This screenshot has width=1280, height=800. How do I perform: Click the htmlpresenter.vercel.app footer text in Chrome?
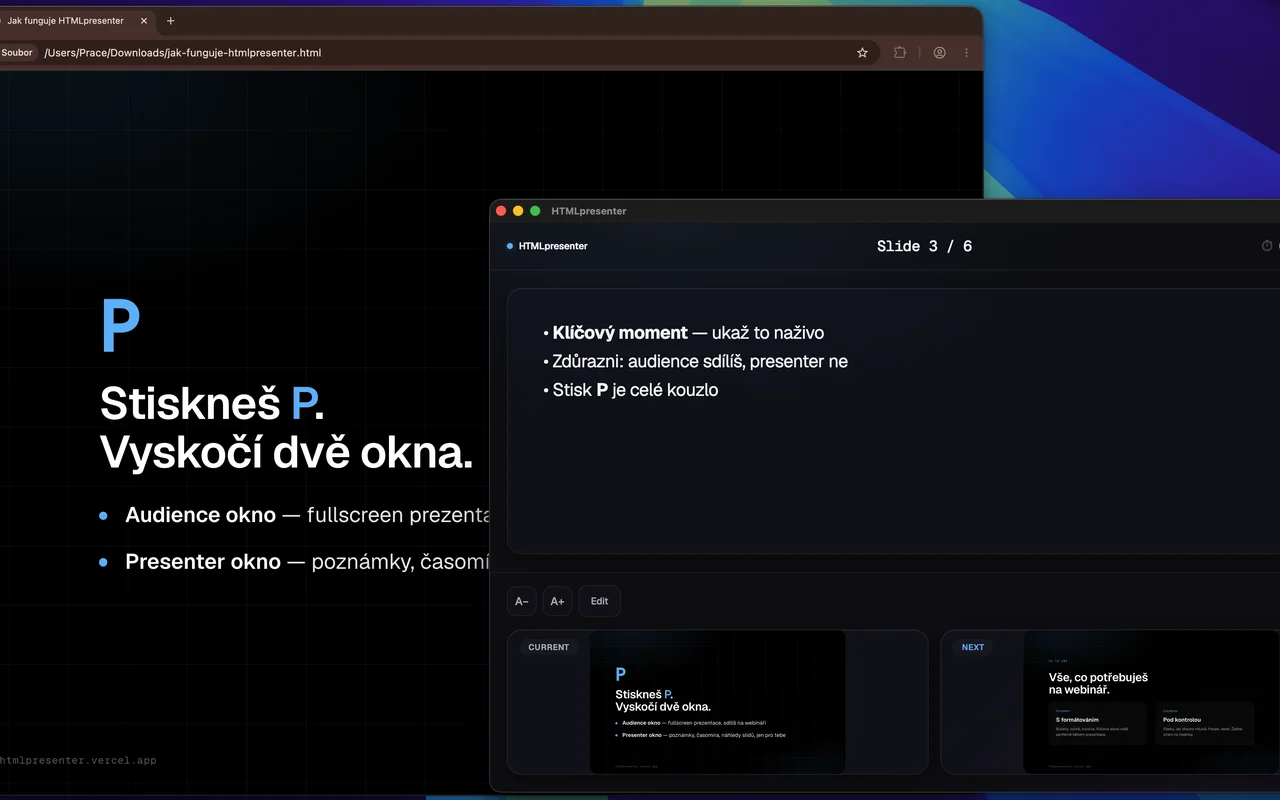coord(78,761)
